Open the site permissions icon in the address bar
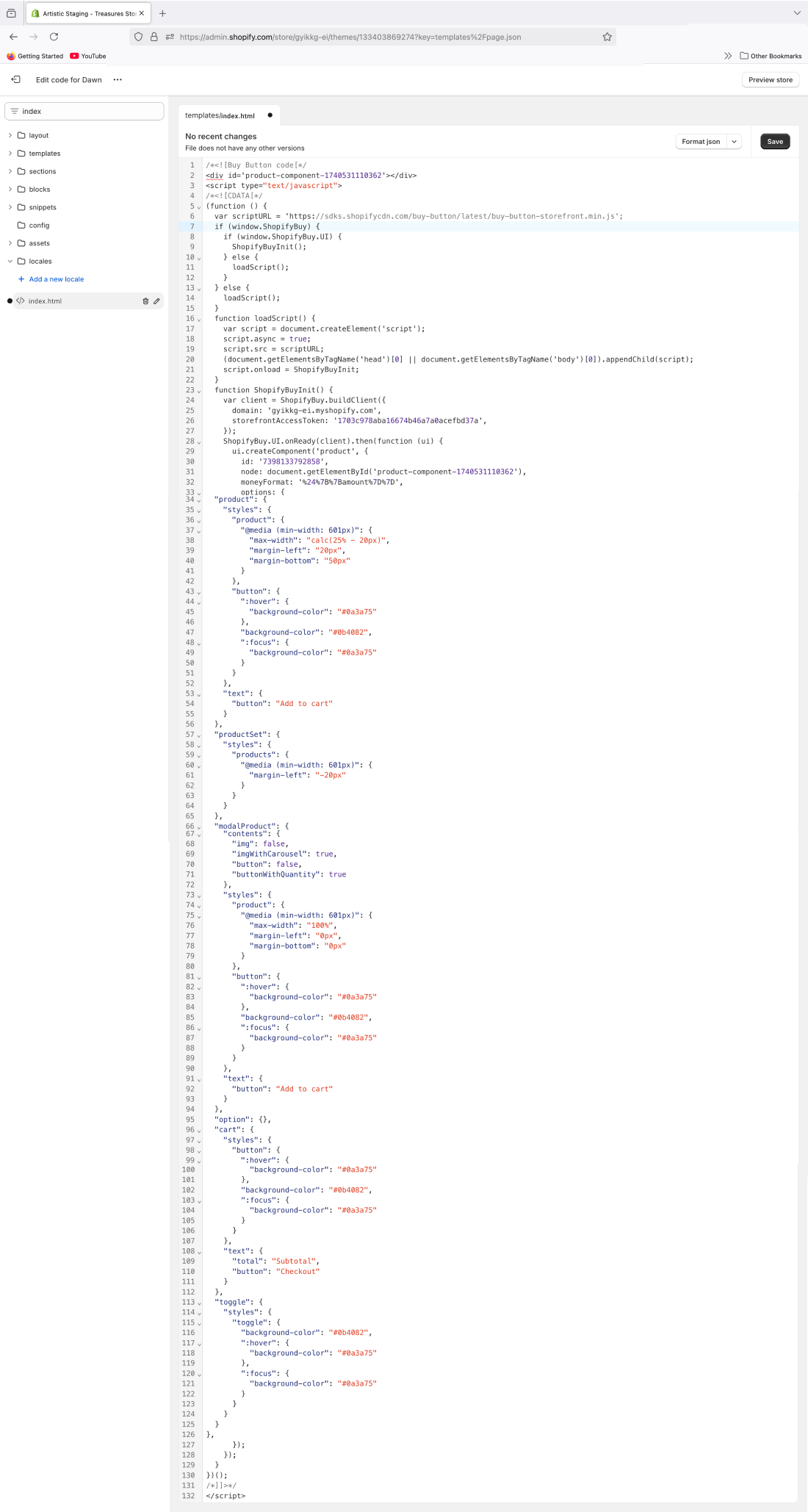 [170, 37]
